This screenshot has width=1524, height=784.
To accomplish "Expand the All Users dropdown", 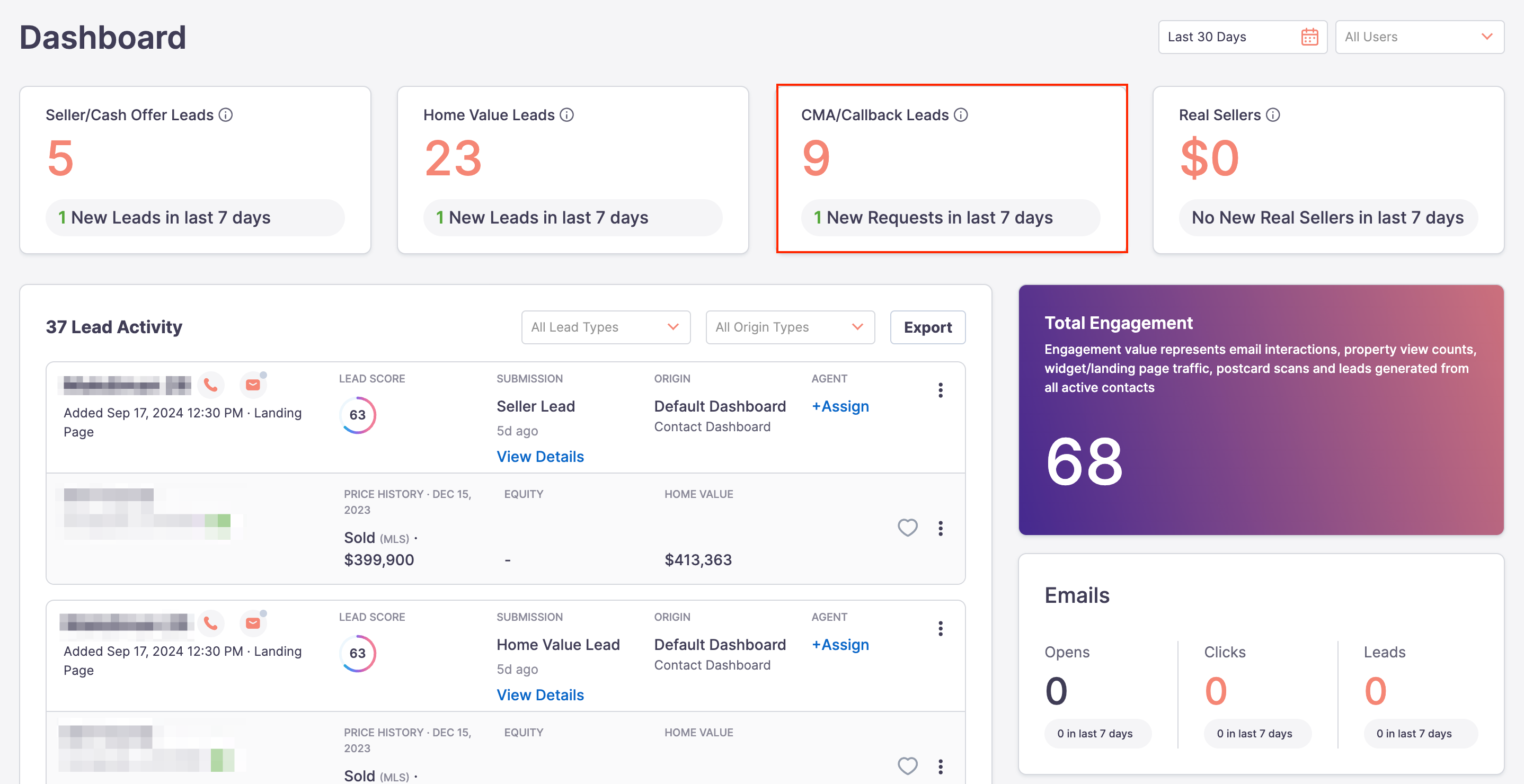I will (x=1419, y=37).
